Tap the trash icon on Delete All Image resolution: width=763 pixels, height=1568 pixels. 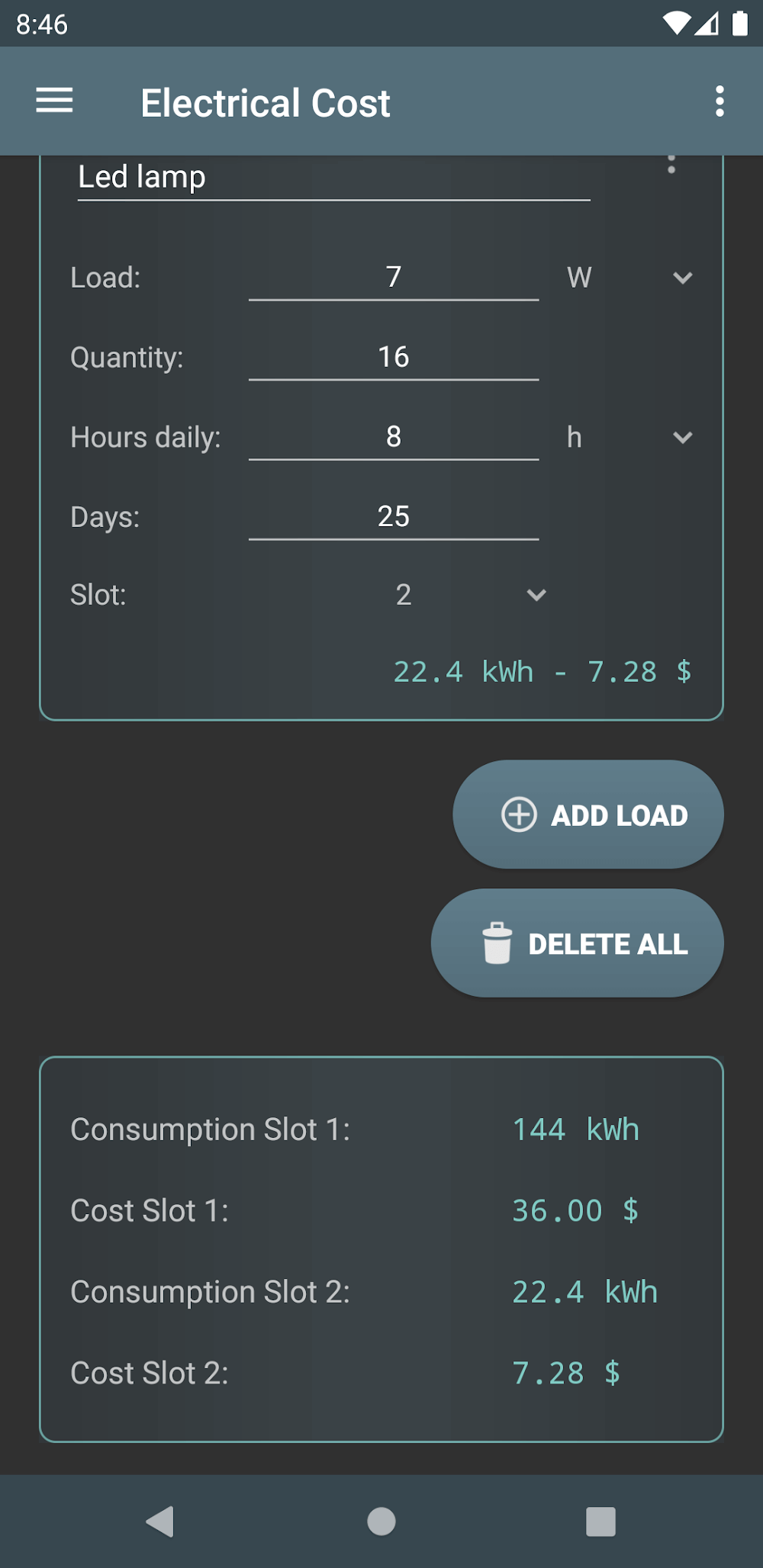point(497,943)
